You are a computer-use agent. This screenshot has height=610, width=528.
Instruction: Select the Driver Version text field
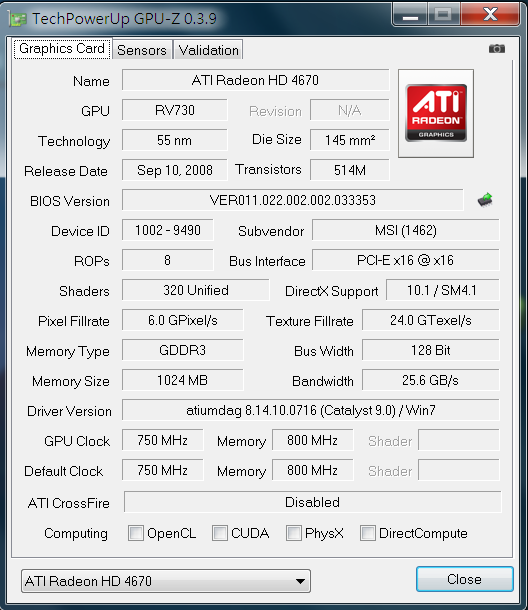point(310,410)
